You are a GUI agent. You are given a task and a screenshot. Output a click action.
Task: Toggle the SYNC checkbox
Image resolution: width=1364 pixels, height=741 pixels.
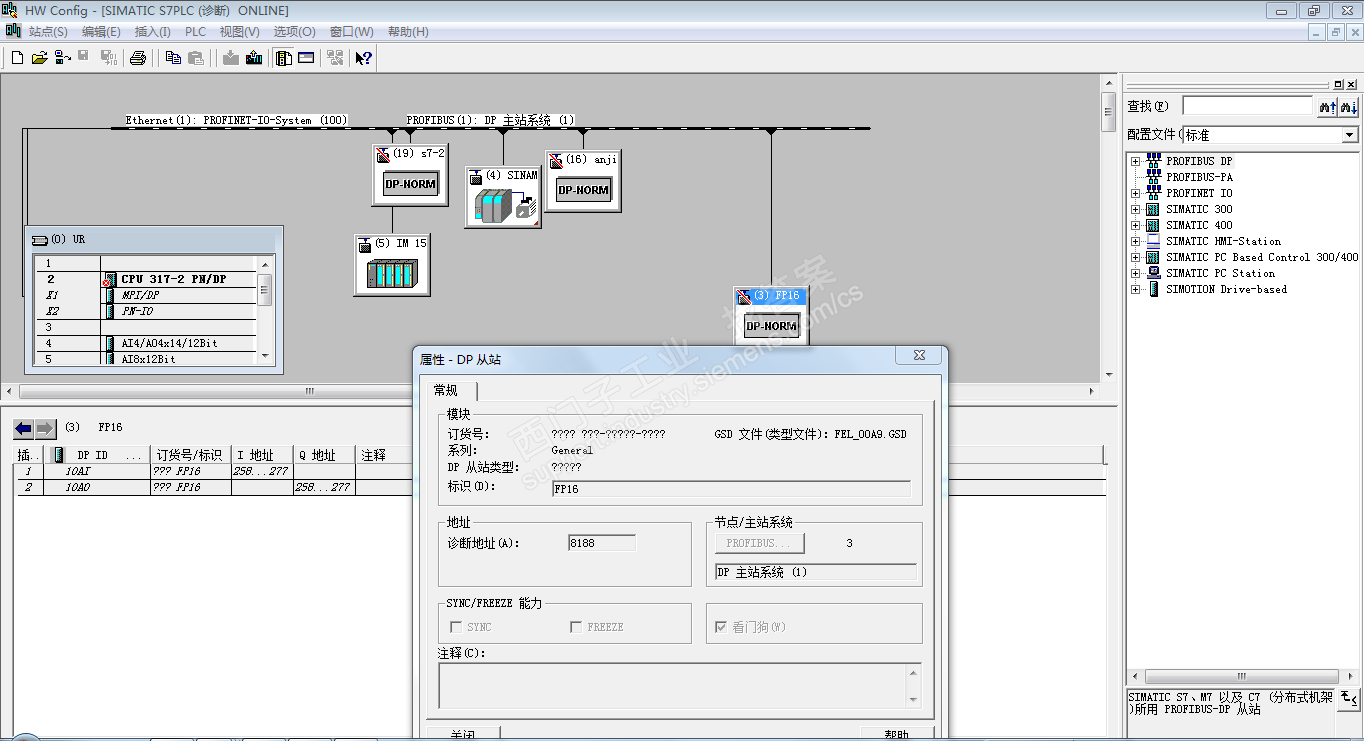click(456, 627)
